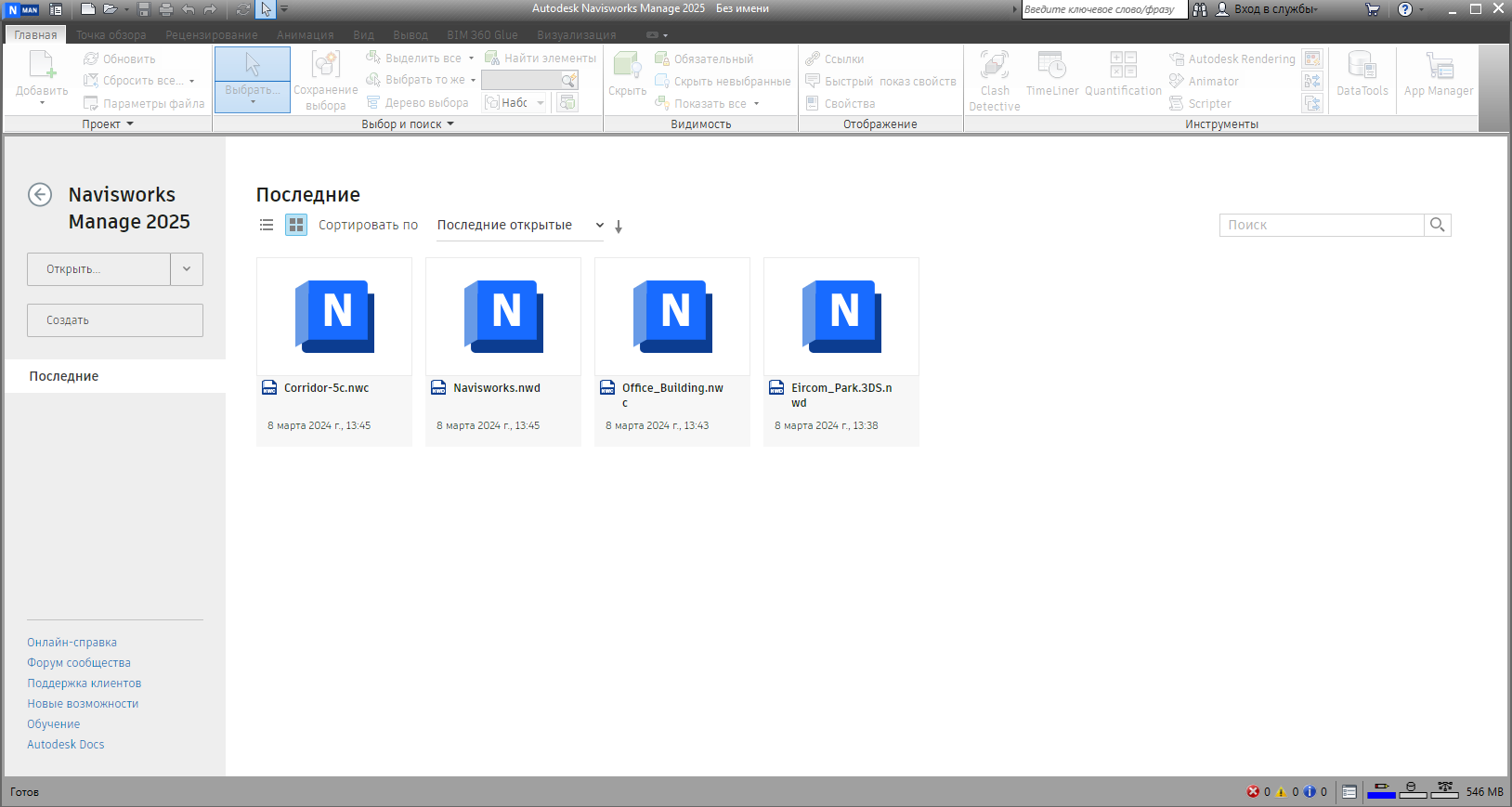Click the Print icon in quick access toolbar

[x=165, y=9]
